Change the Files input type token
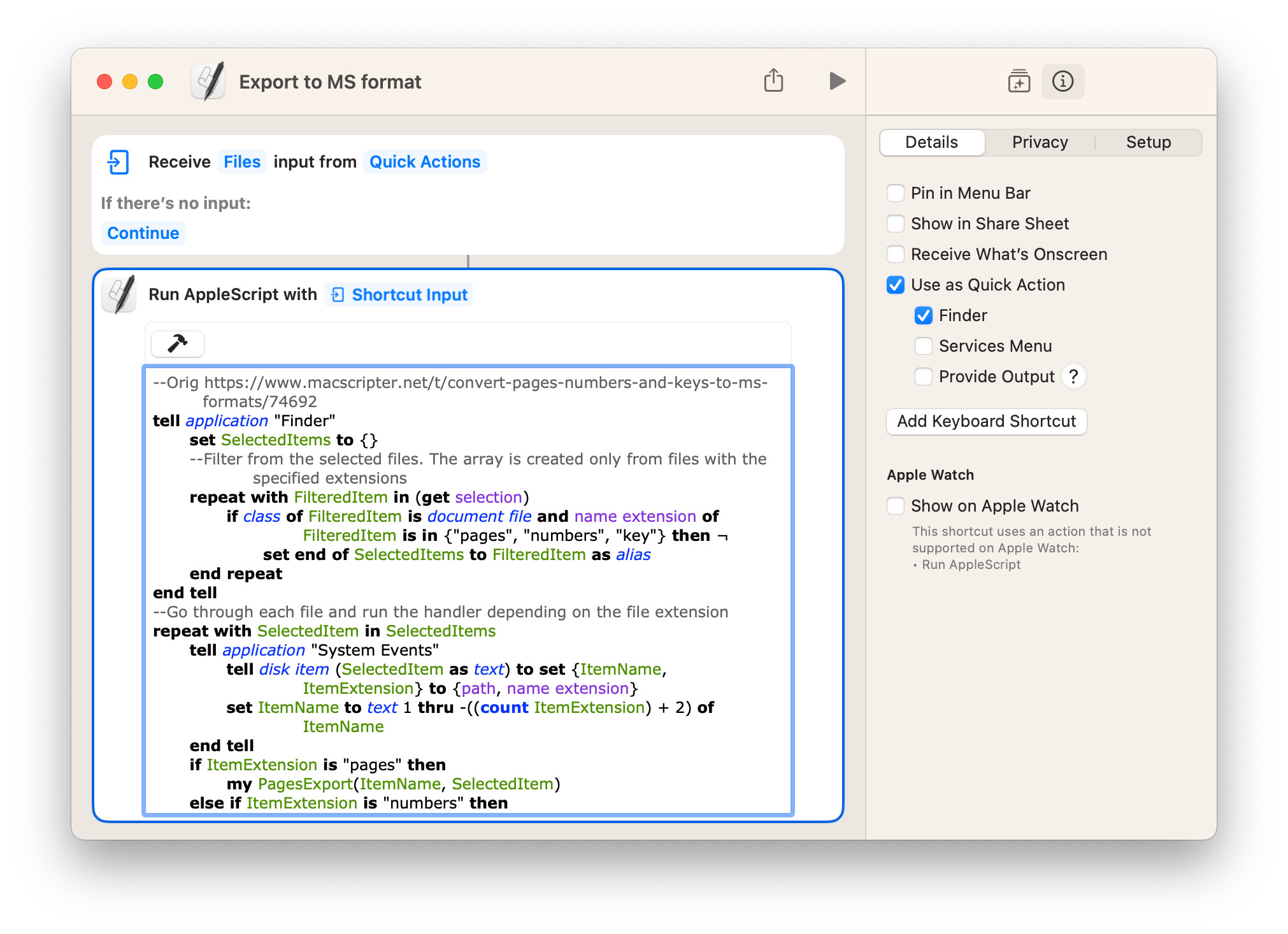1288x934 pixels. pos(242,162)
